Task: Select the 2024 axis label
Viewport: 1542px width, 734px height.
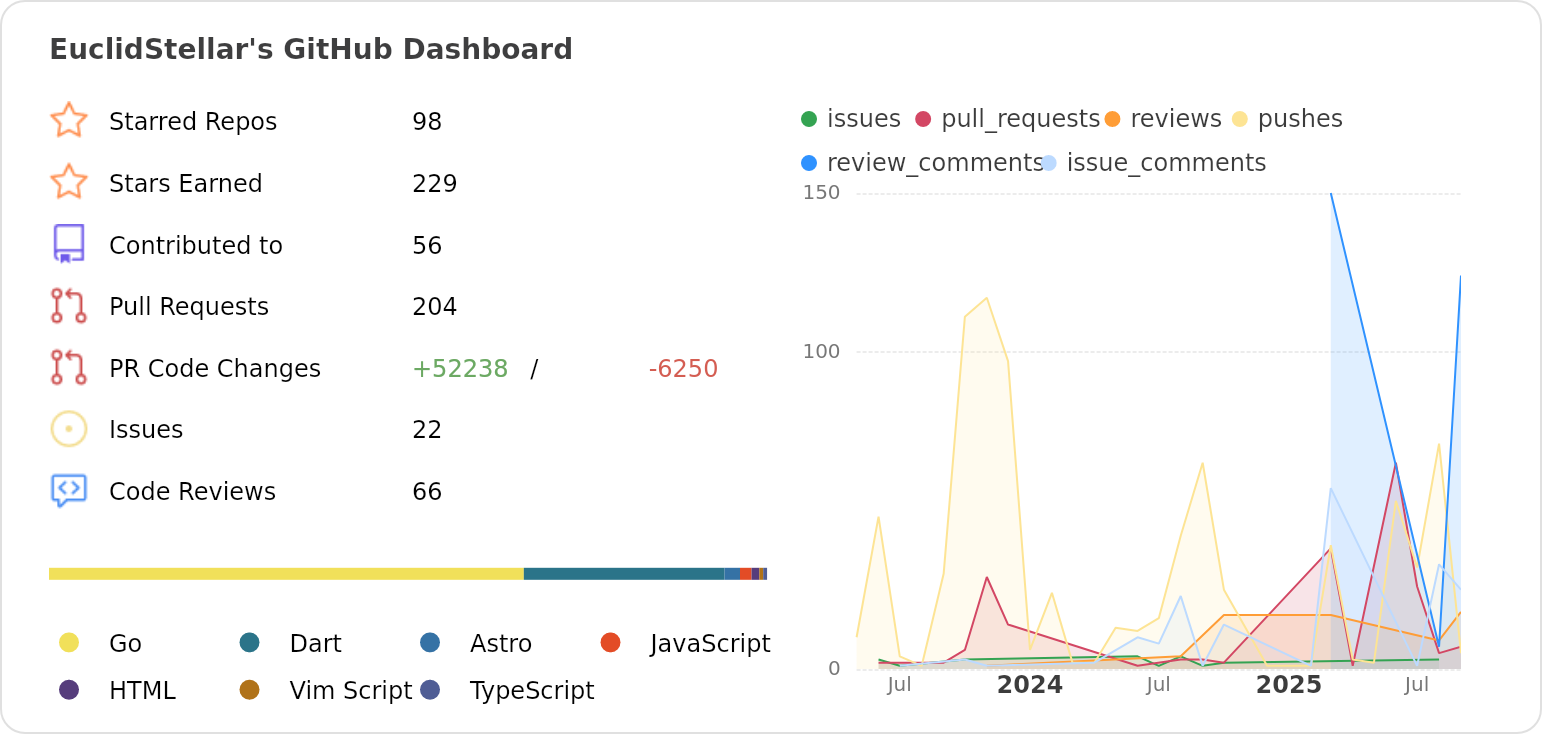Action: pos(1029,685)
